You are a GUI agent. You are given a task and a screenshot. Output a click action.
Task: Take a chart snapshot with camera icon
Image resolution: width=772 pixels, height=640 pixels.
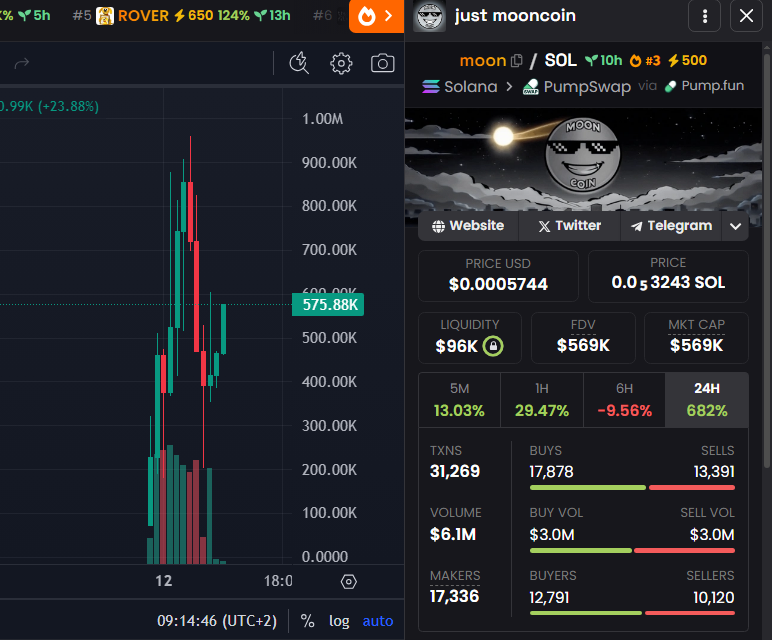coord(383,64)
